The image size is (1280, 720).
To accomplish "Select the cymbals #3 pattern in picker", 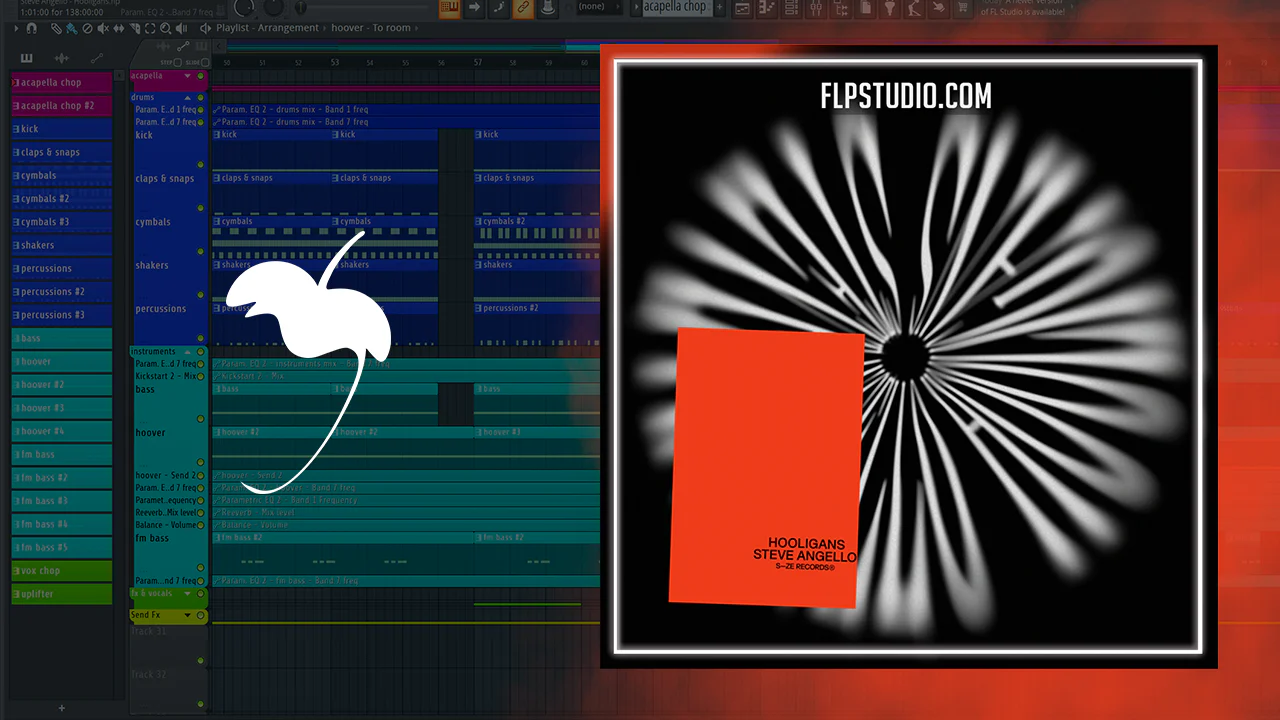I will pyautogui.click(x=62, y=222).
